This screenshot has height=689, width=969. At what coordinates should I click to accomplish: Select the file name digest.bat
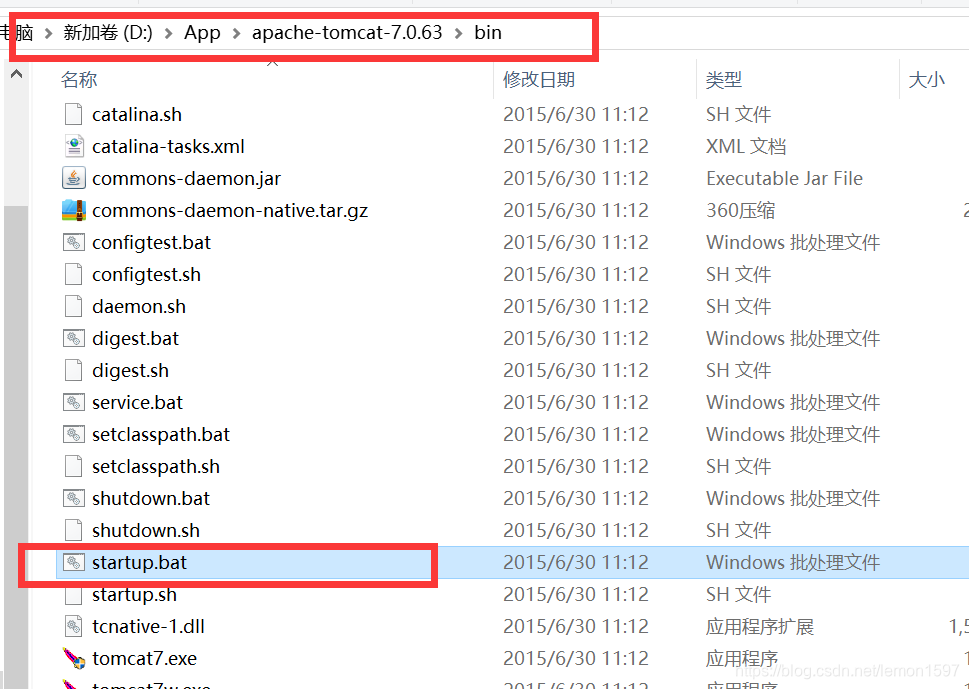tap(135, 339)
